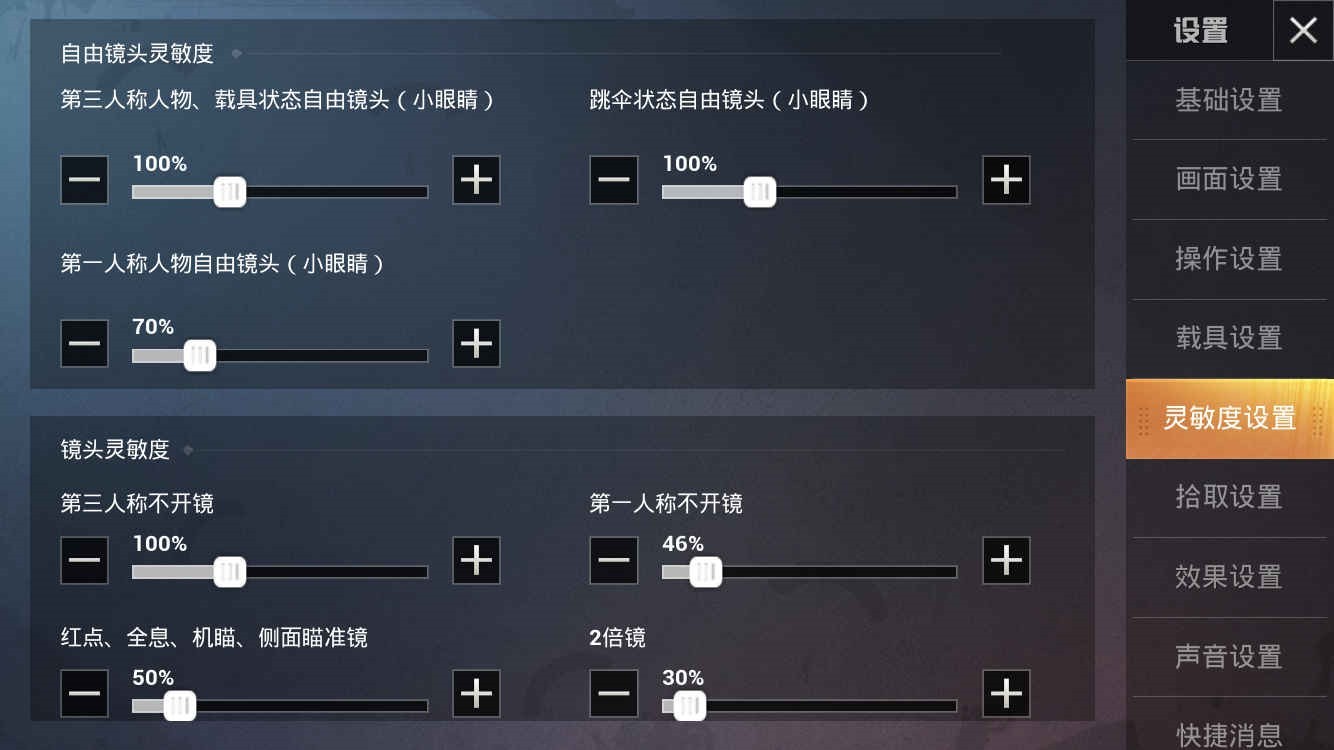Increase 第三人称人物、载具状态自由镜头 sensitivity with plus
The height and width of the screenshot is (750, 1334).
pyautogui.click(x=476, y=180)
